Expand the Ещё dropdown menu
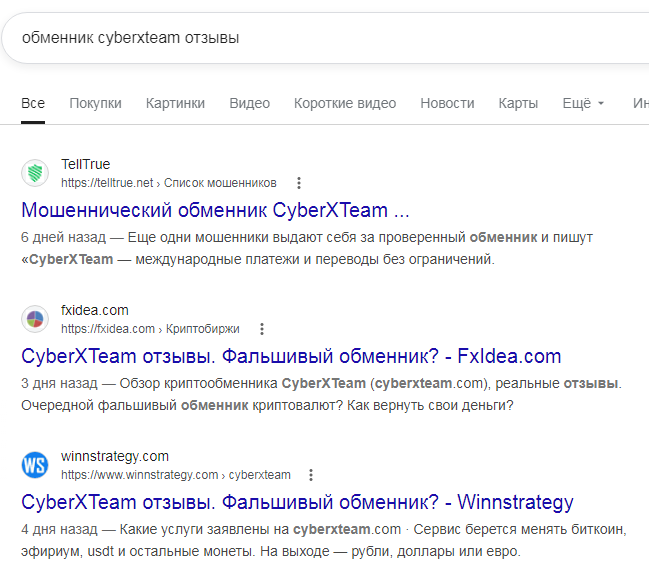 click(583, 103)
